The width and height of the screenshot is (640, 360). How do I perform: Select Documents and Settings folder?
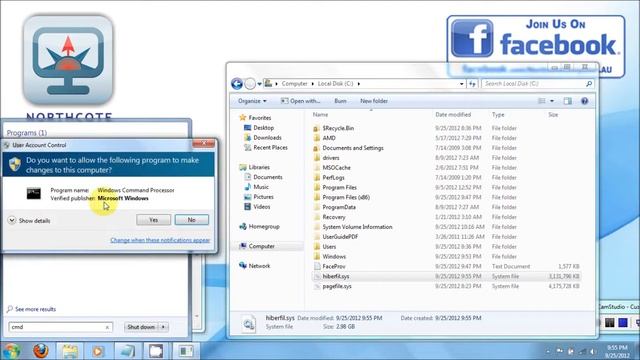coord(349,148)
